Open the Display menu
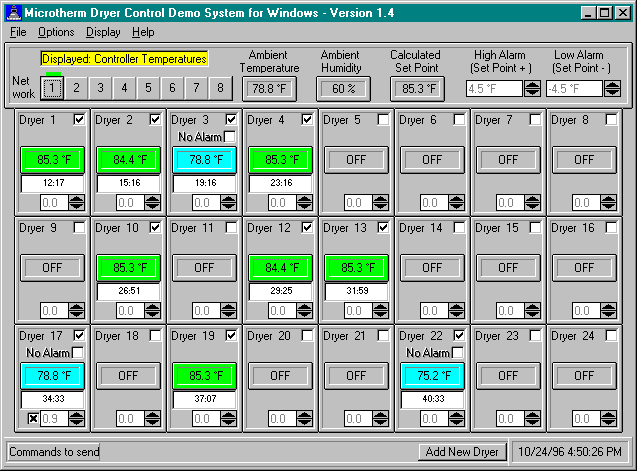This screenshot has height=471, width=637. (x=103, y=32)
